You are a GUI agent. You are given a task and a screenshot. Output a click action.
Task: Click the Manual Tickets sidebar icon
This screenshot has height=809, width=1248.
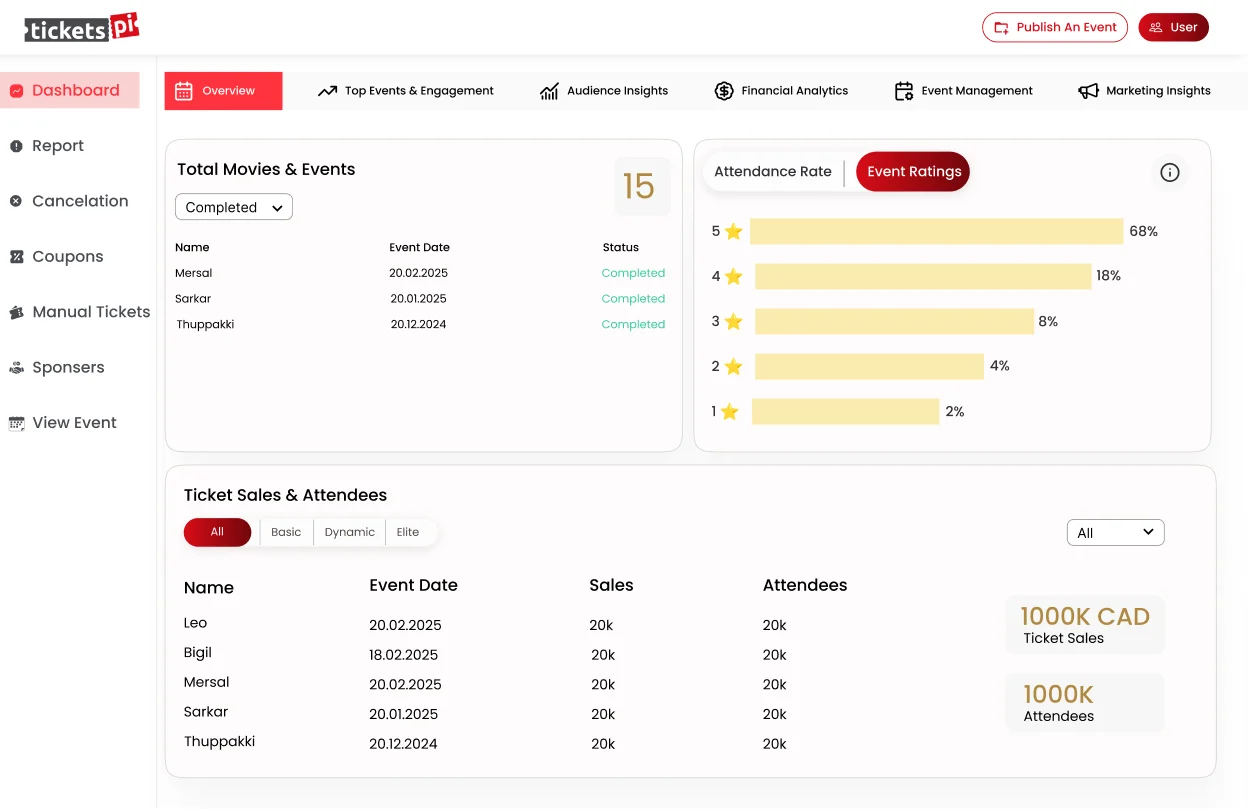pyautogui.click(x=16, y=312)
